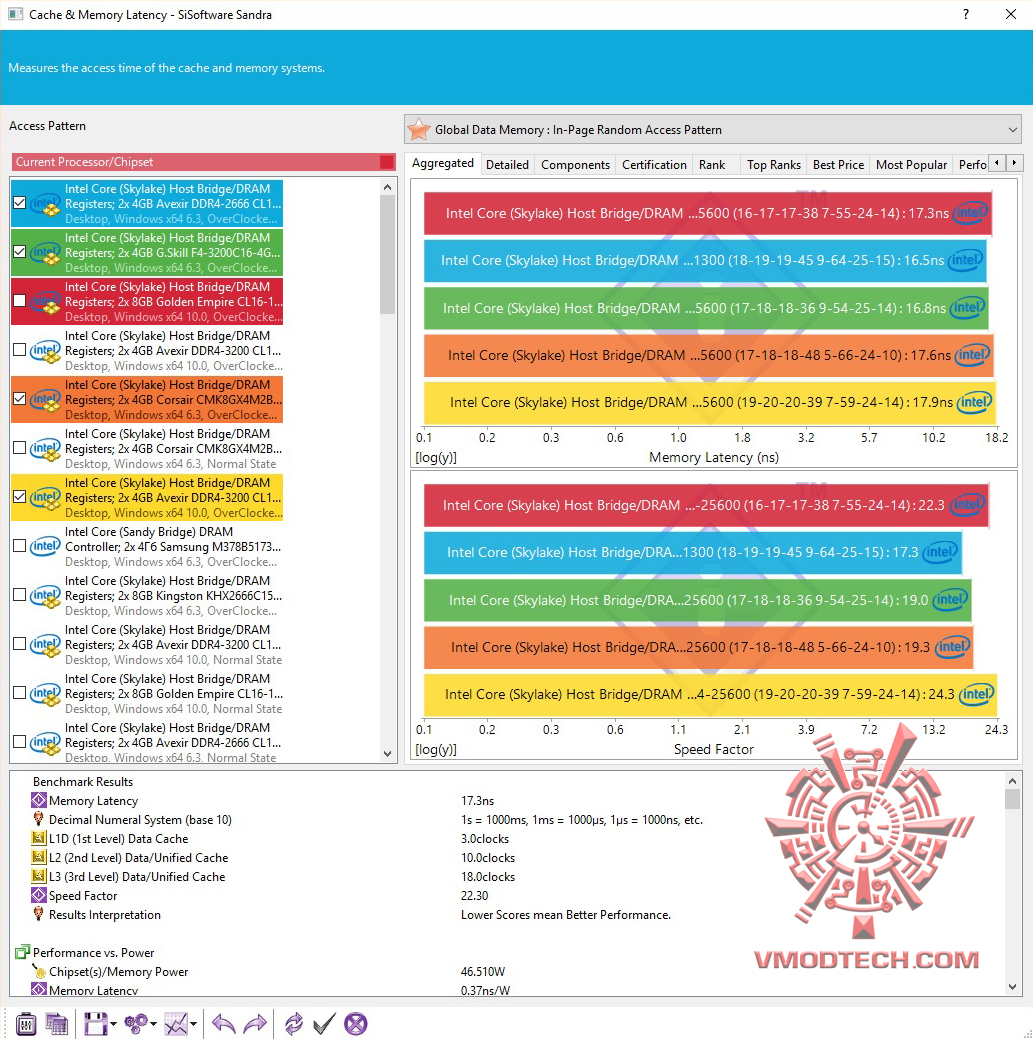The image size is (1033, 1039).
Task: Click Intel logo on the 24.3 speed factor bar
Action: (x=975, y=694)
